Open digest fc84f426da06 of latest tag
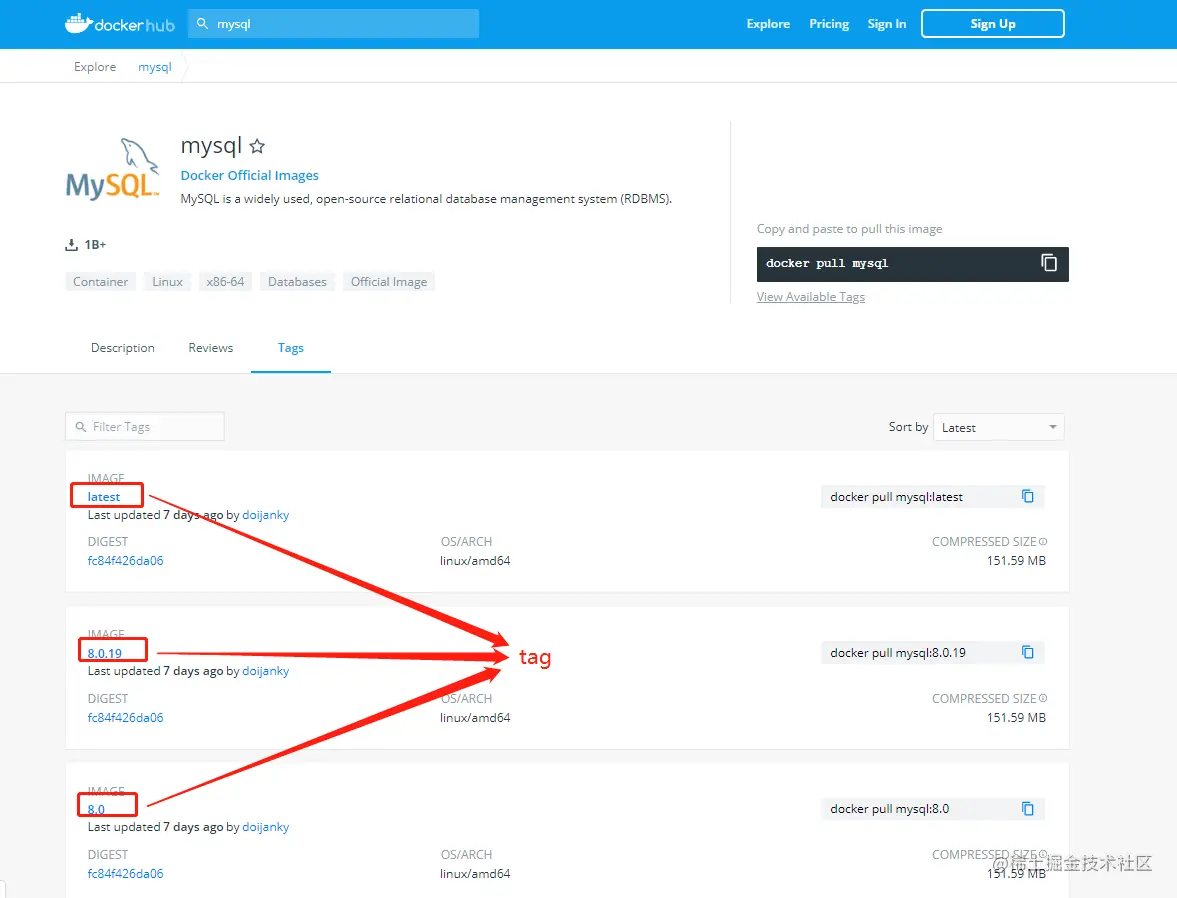1177x898 pixels. click(x=125, y=561)
